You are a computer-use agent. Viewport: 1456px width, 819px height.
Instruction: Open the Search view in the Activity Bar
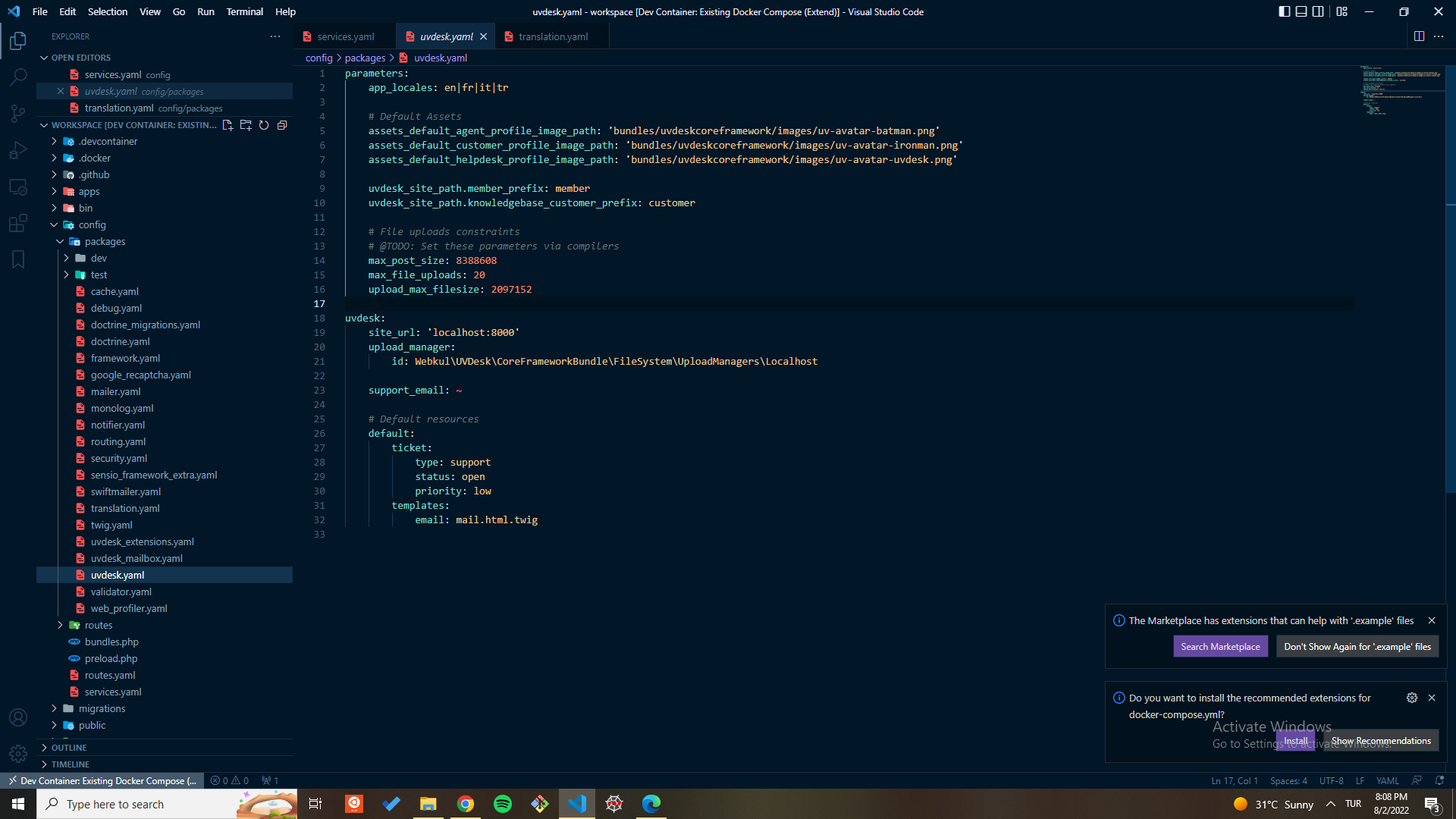point(18,77)
